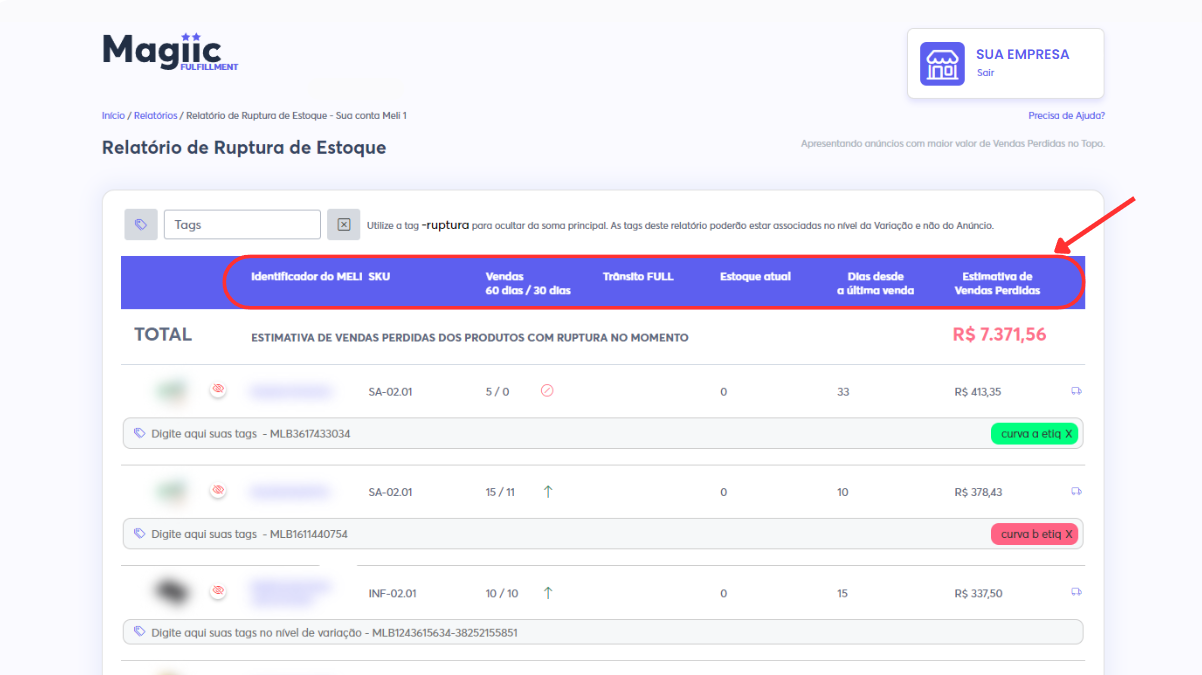The width and height of the screenshot is (1202, 675).
Task: Click the TOTAL label
Action: point(163,334)
